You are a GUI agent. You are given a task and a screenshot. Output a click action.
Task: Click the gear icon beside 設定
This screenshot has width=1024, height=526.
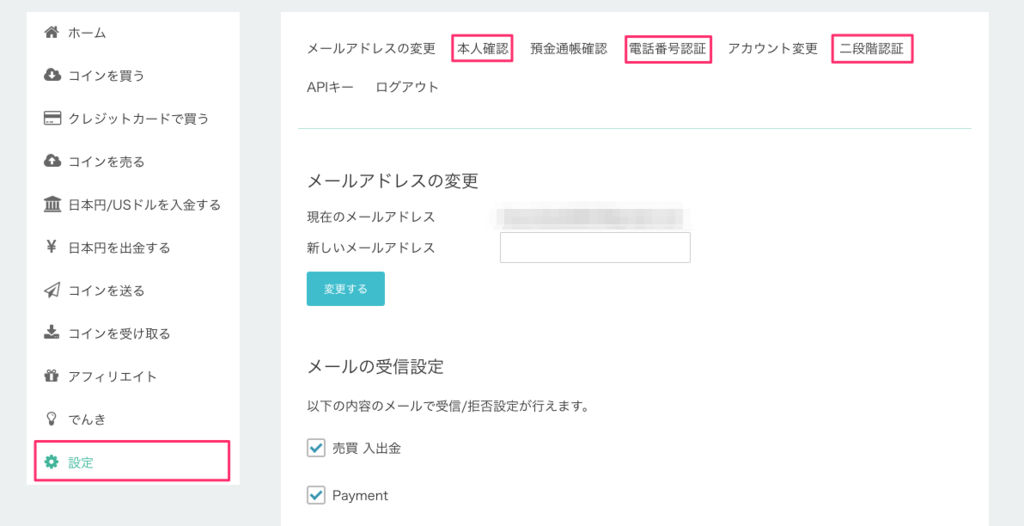tap(52, 463)
